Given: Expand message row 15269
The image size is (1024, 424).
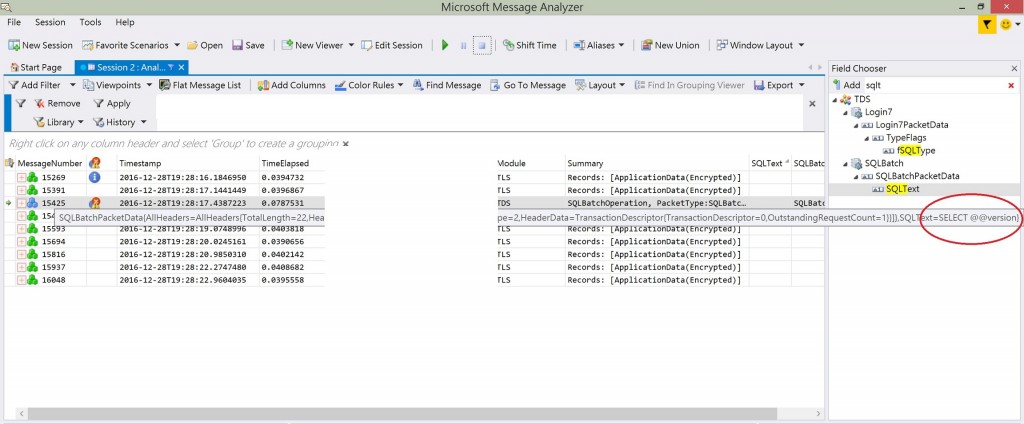Looking at the screenshot, I should click(21, 177).
